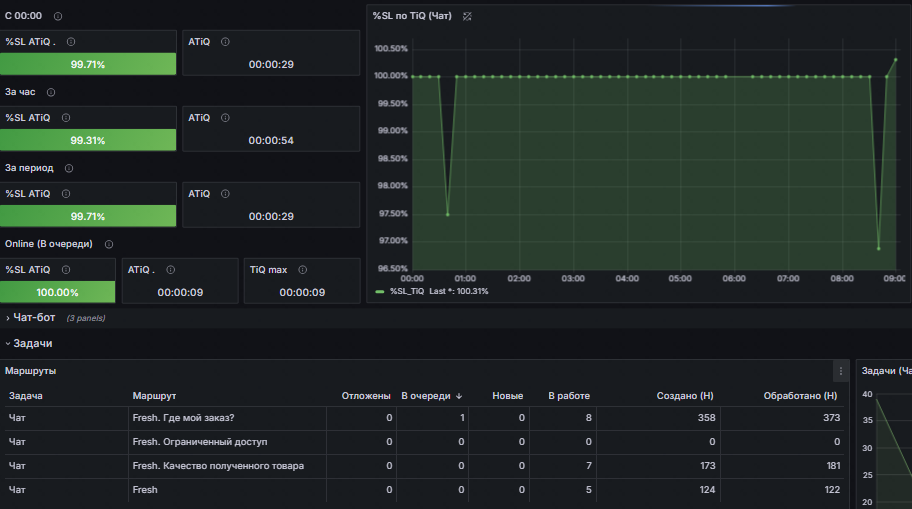The image size is (912, 509).
Task: Click the icon next to %SL по TiQ (Чат) title
Action: [467, 16]
